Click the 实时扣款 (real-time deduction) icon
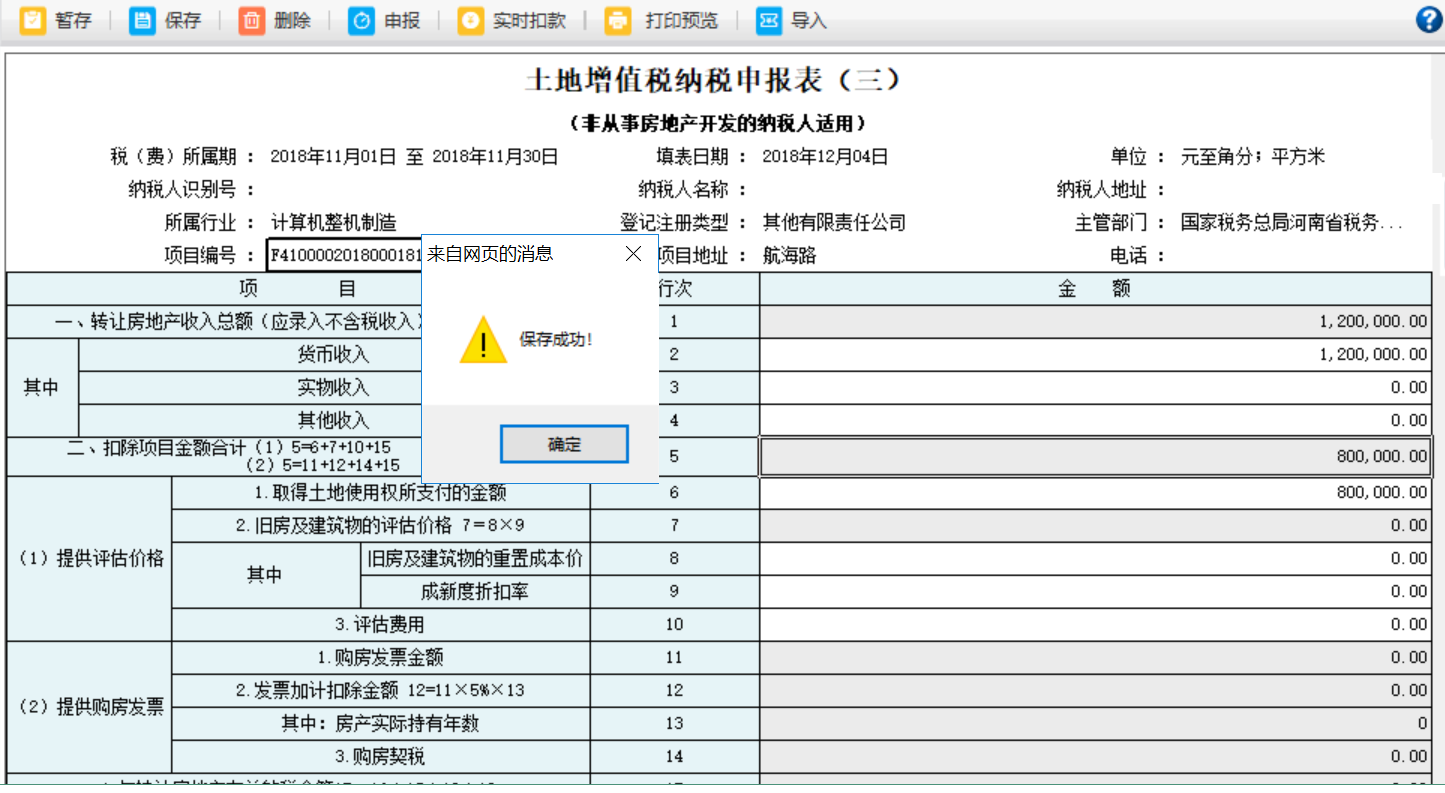Image resolution: width=1445 pixels, height=793 pixels. pyautogui.click(x=470, y=18)
